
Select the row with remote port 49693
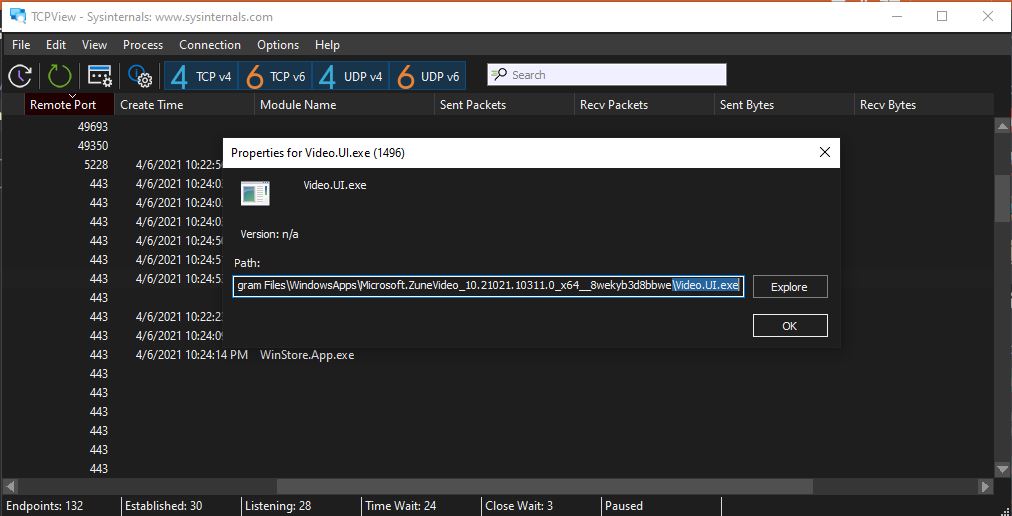(x=497, y=127)
